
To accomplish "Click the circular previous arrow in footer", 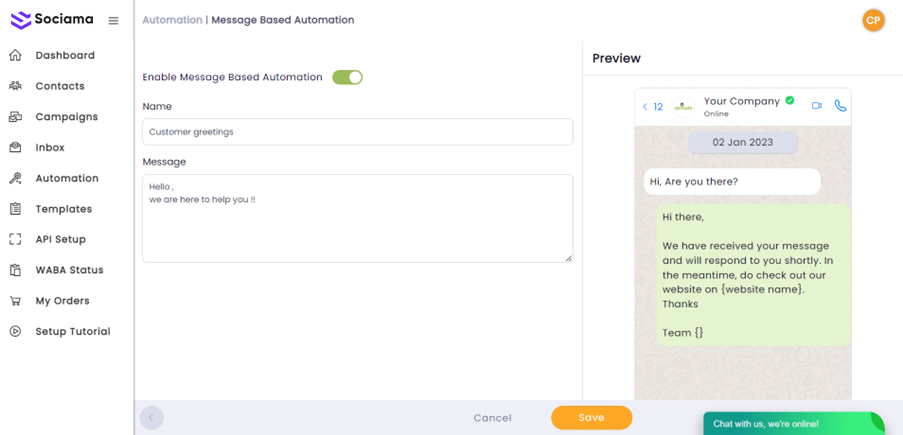I will click(x=152, y=418).
